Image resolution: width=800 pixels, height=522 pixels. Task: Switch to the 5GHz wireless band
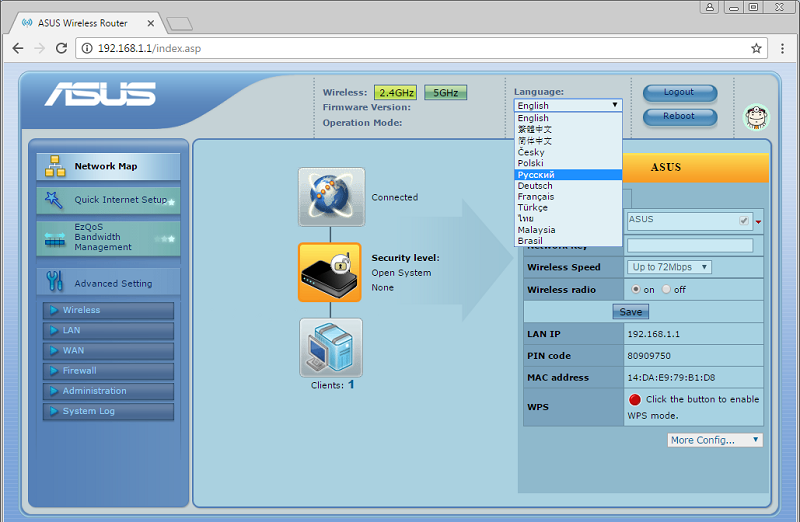445,93
